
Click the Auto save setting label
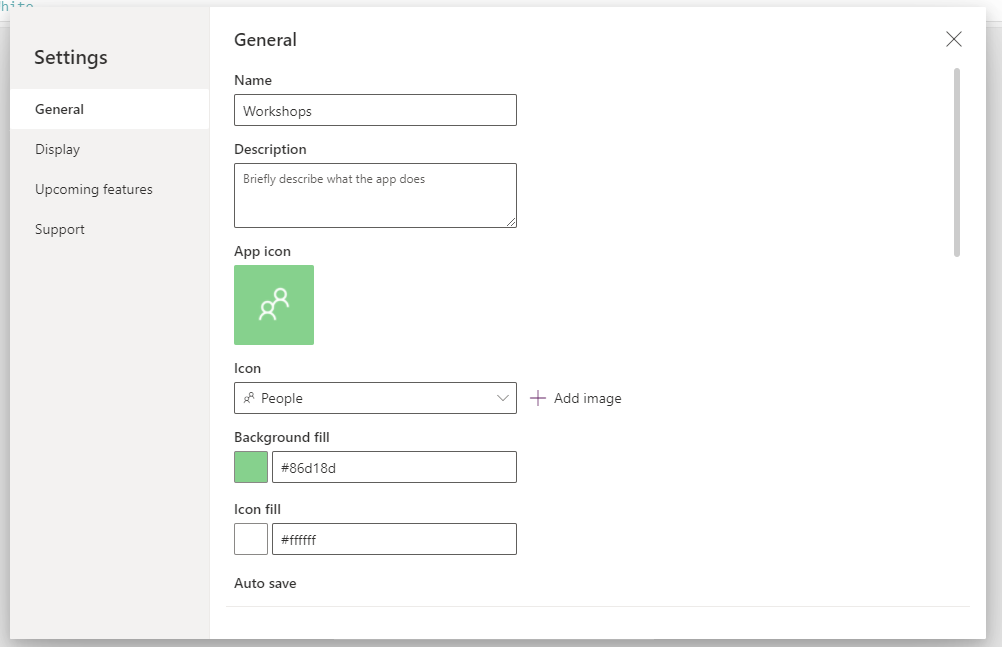tap(265, 583)
